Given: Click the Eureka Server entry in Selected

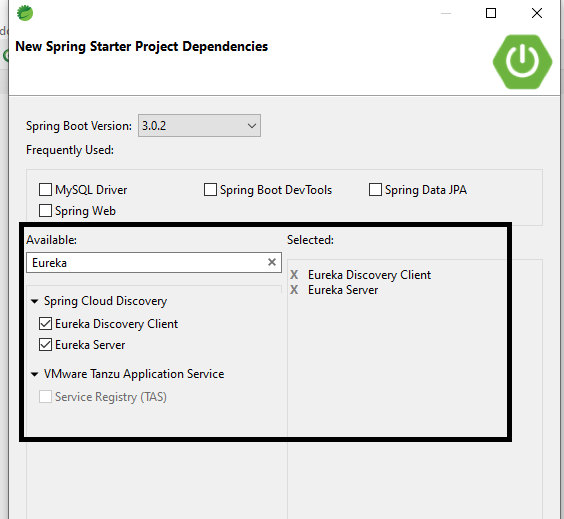Looking at the screenshot, I should (343, 290).
